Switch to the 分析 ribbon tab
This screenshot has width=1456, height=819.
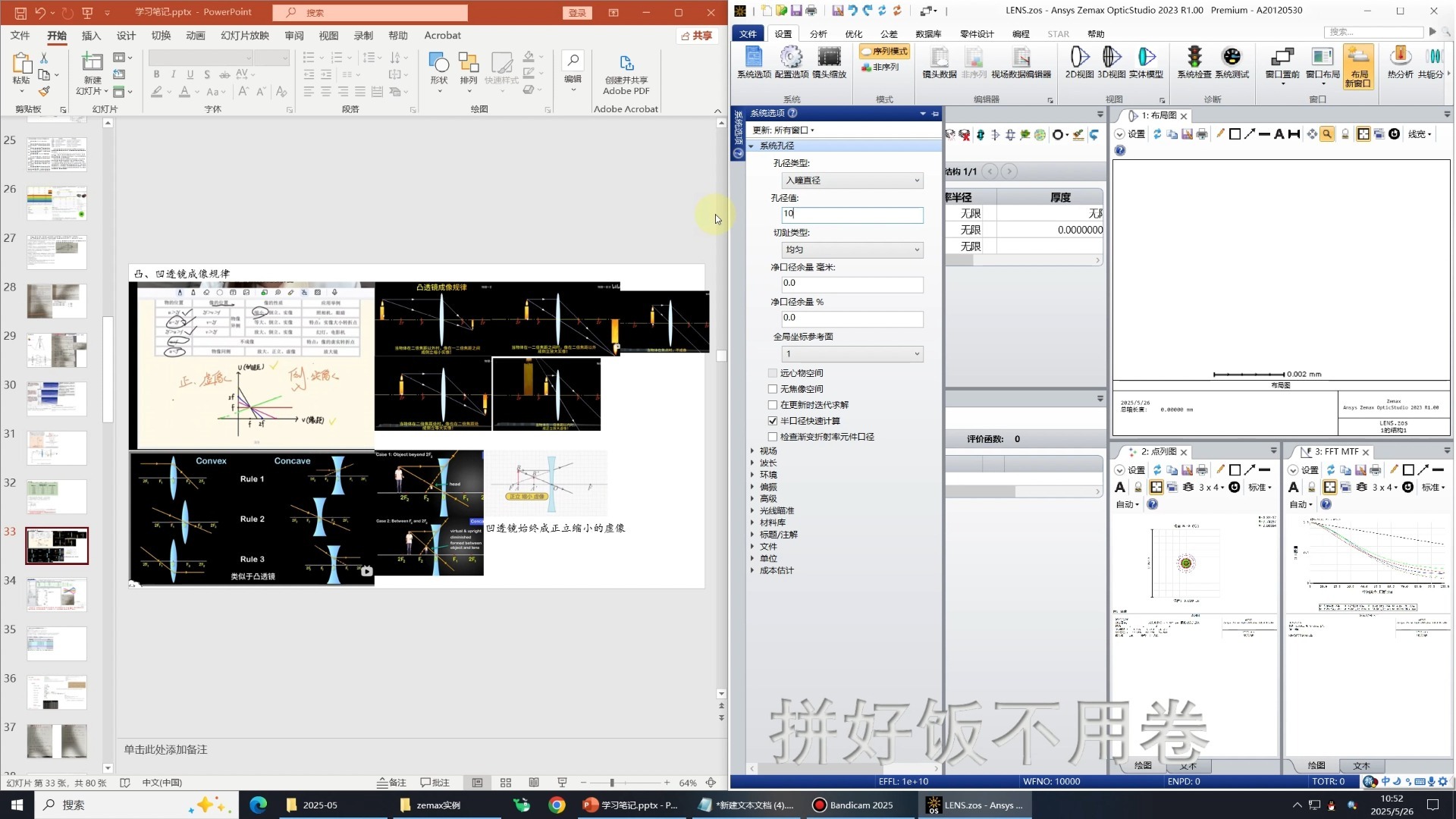817,34
